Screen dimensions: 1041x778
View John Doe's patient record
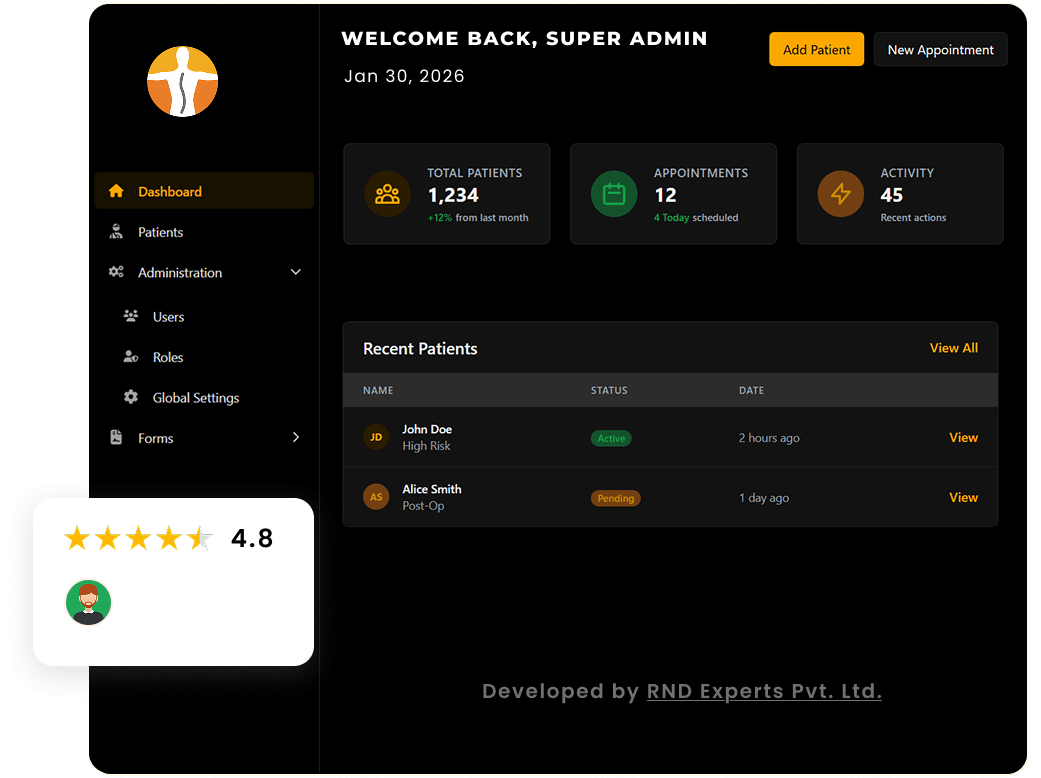[963, 437]
